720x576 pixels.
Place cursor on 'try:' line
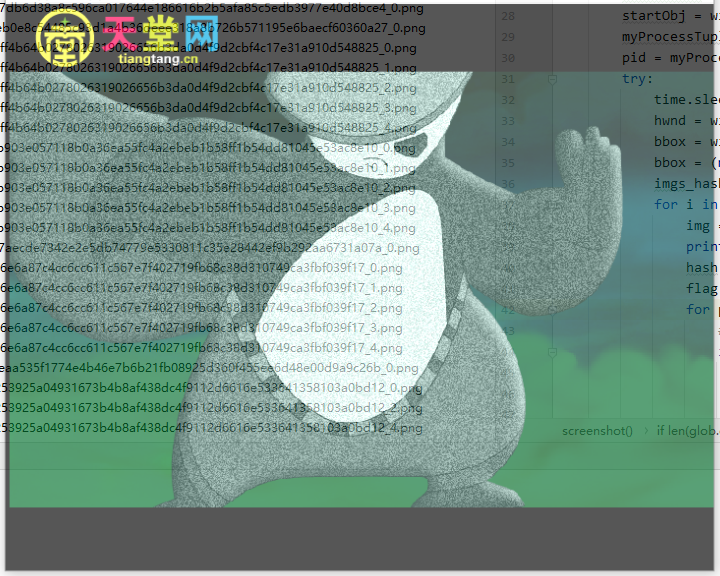click(x=637, y=79)
